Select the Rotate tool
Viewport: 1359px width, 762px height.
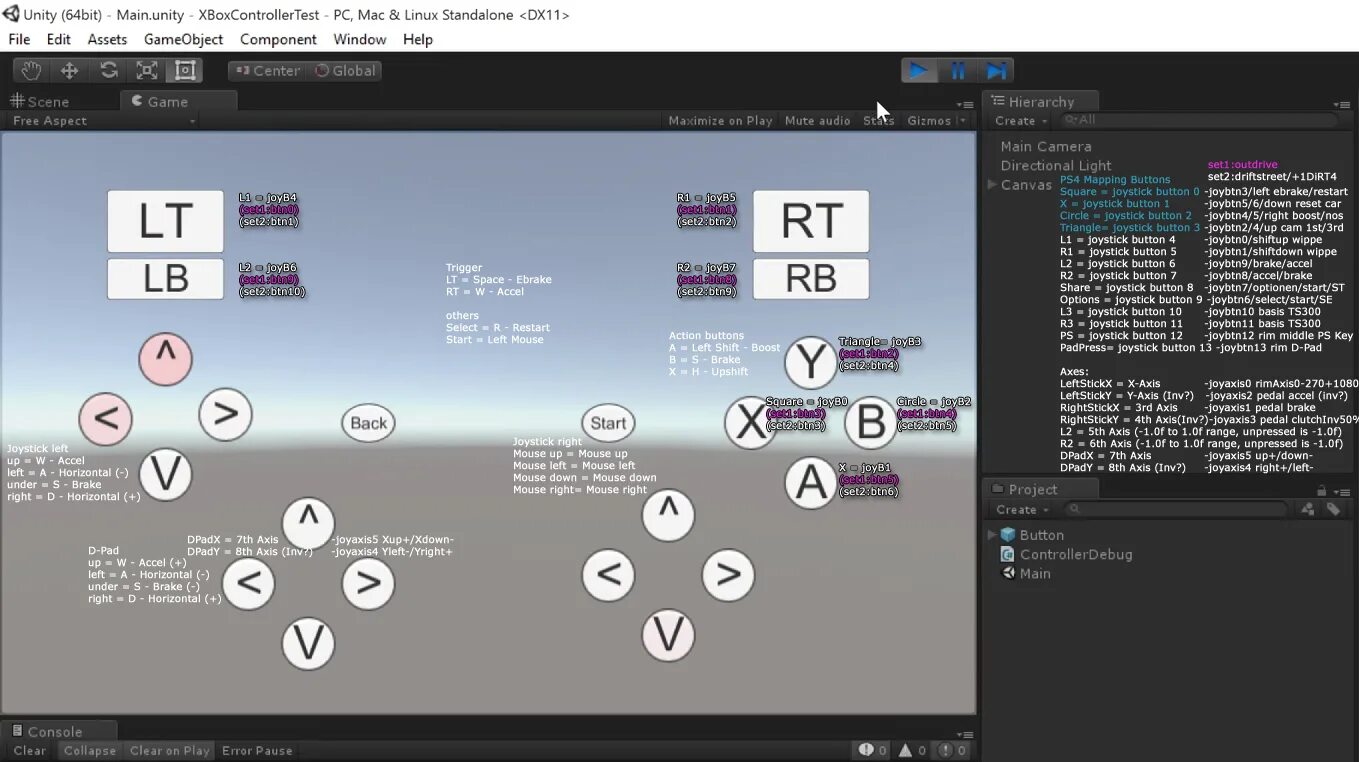coord(108,70)
